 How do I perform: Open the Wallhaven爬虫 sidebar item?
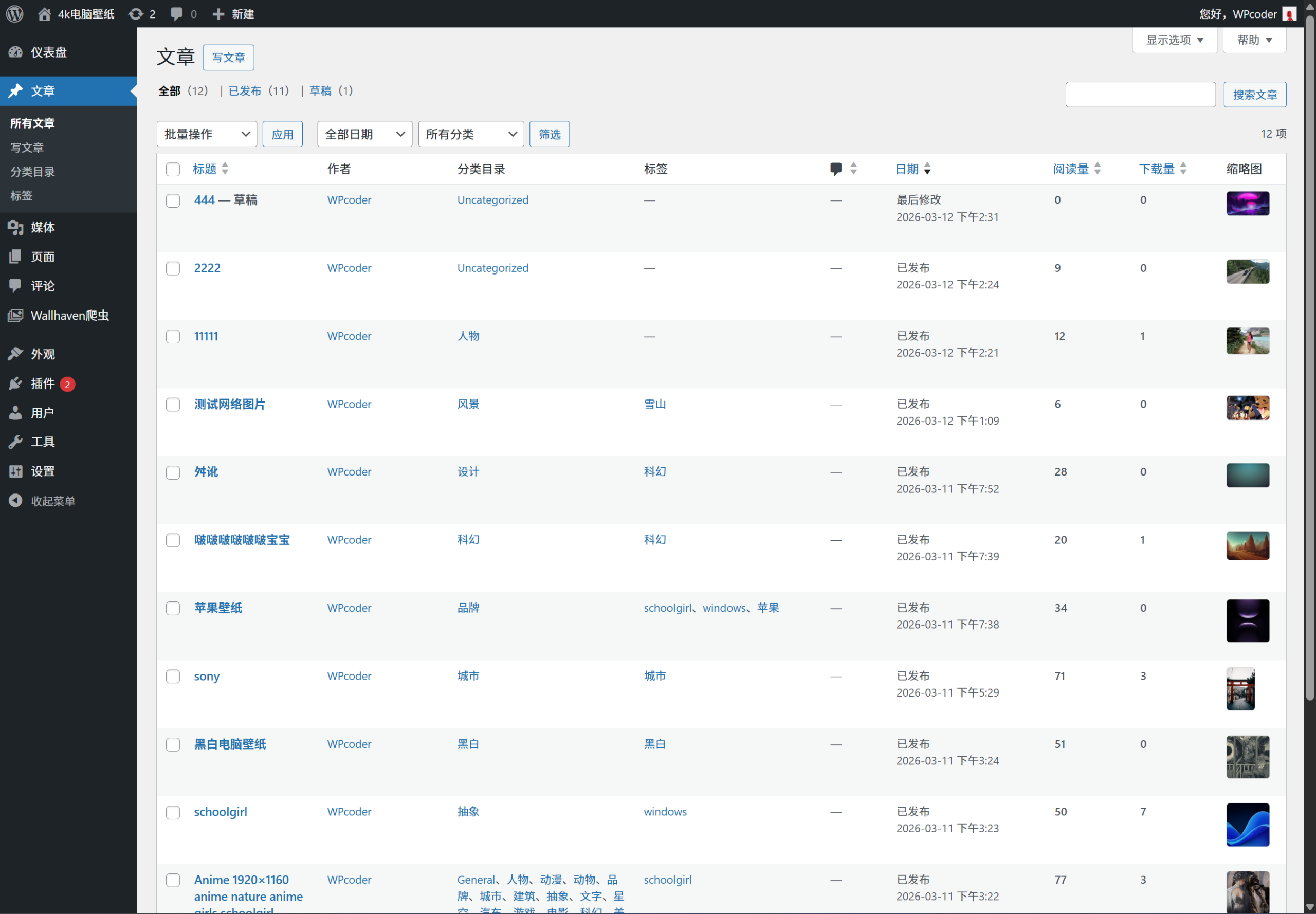coord(69,316)
